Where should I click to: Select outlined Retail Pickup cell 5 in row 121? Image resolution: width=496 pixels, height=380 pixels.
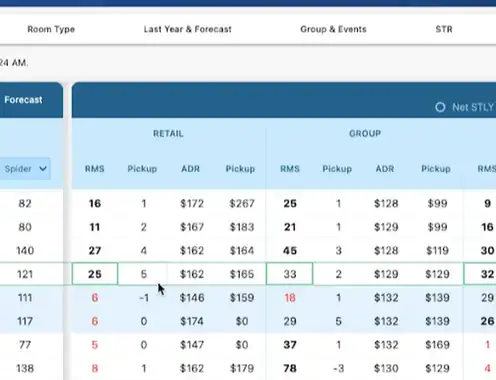click(x=143, y=274)
